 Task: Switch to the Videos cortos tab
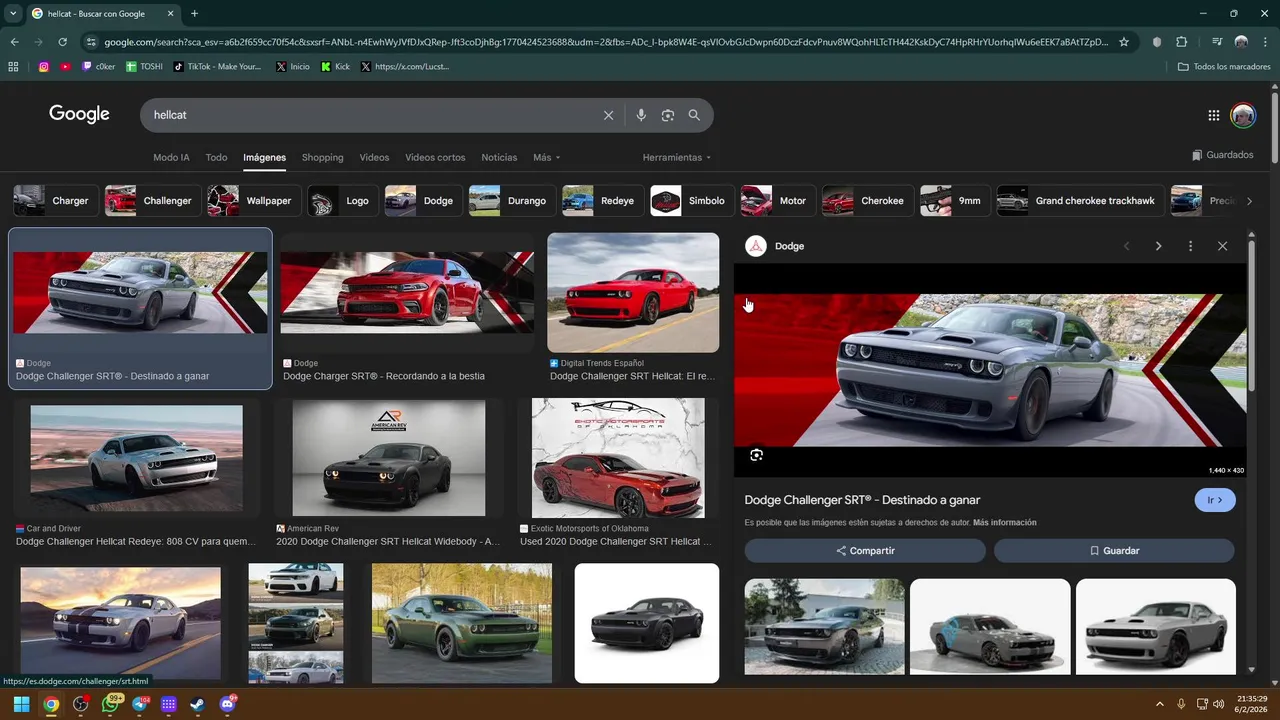[435, 158]
